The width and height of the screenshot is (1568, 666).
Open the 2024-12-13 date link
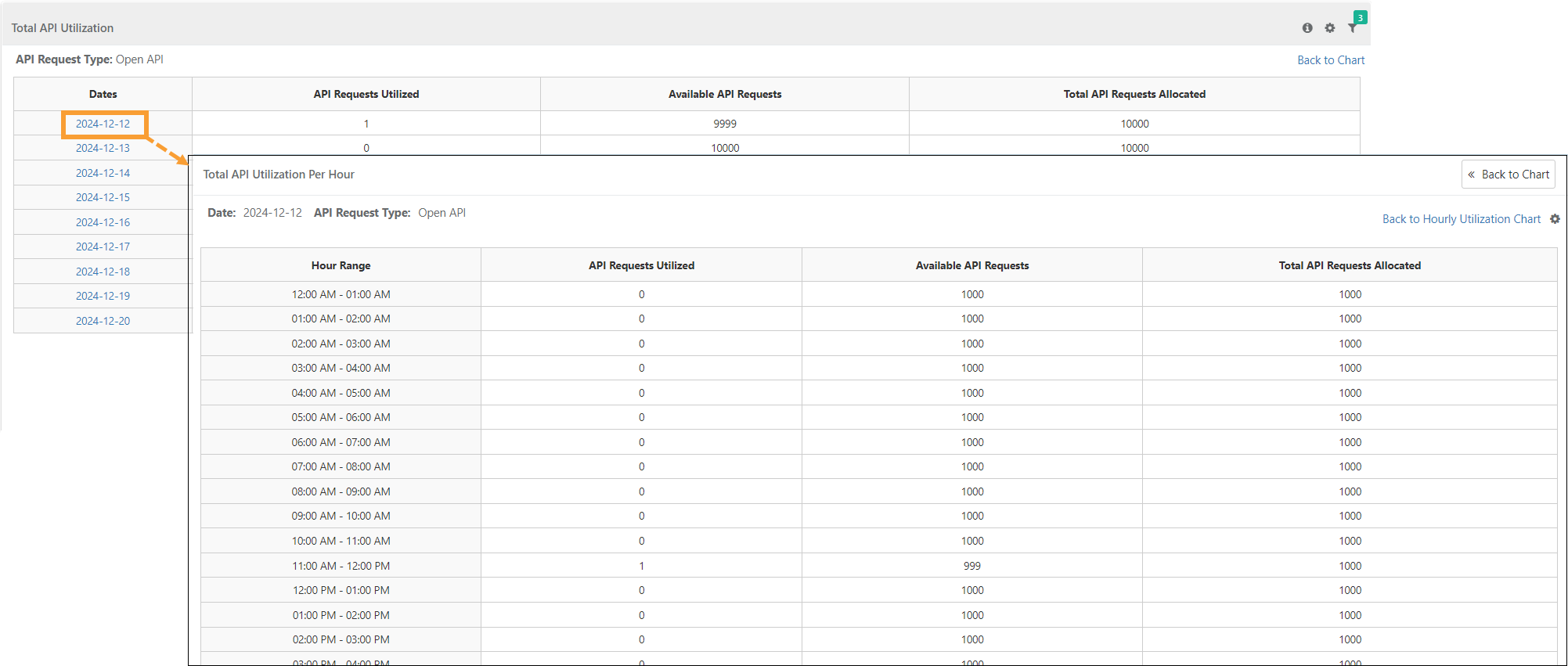(103, 148)
